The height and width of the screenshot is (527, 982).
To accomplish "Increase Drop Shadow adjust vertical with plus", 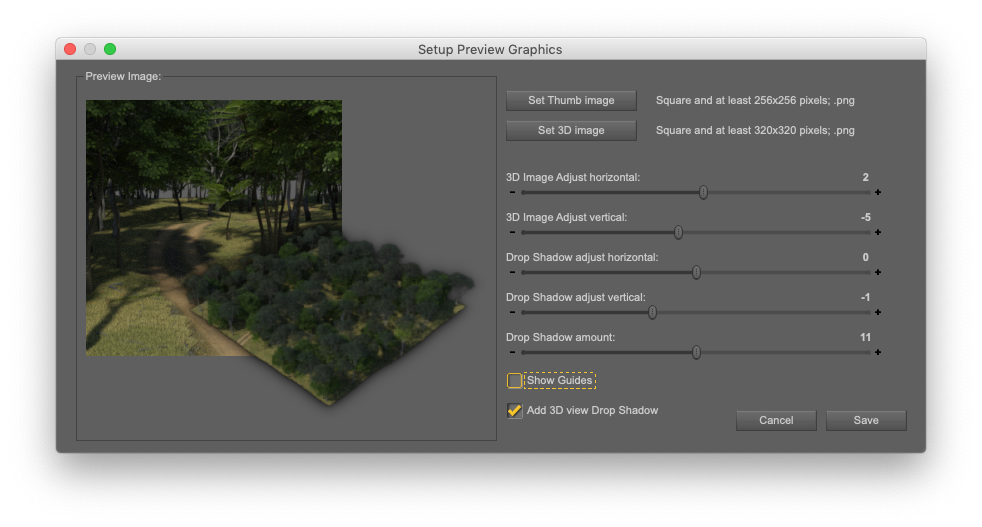I will coord(878,312).
